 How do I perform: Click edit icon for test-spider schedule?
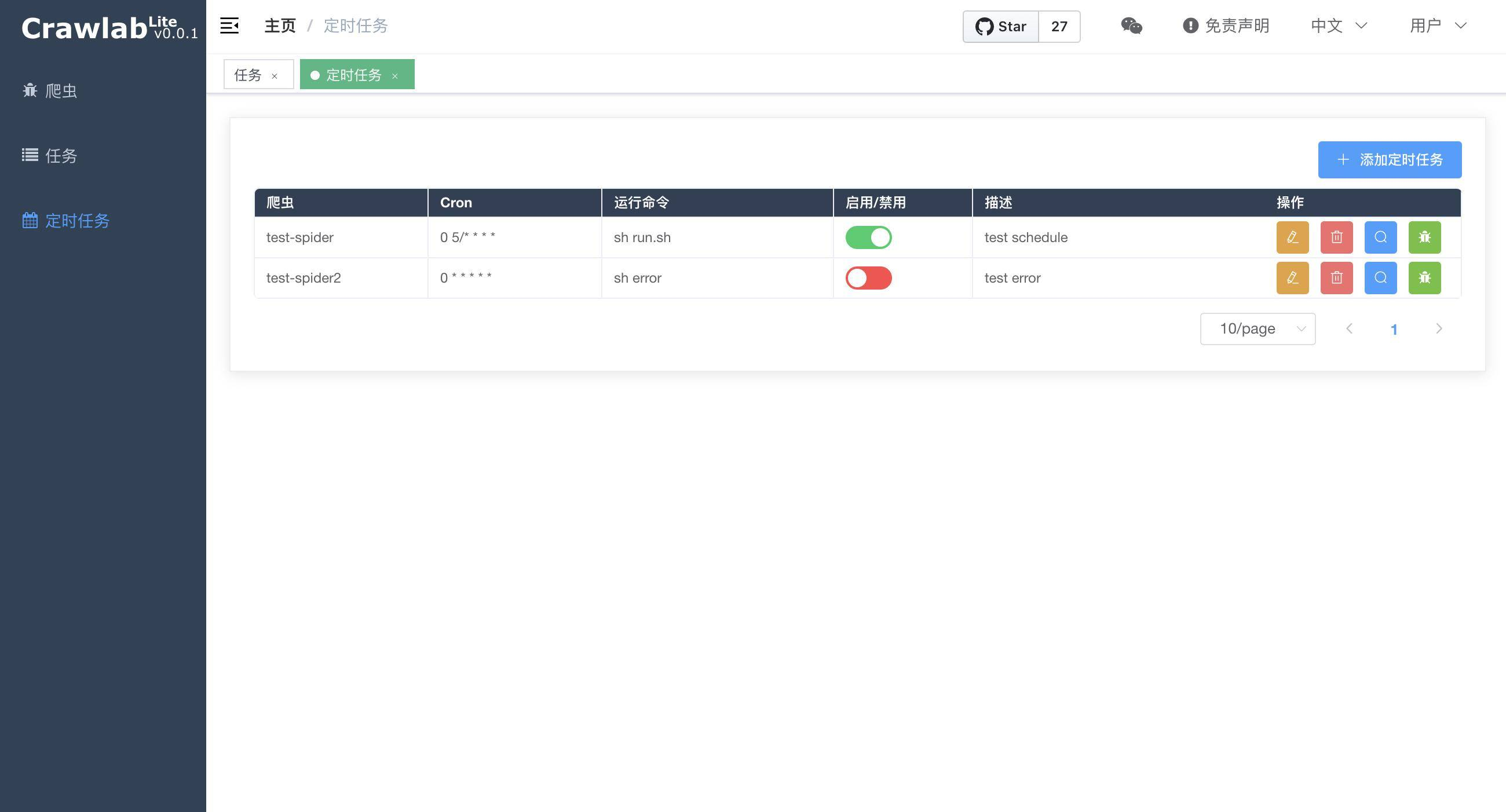click(1292, 237)
